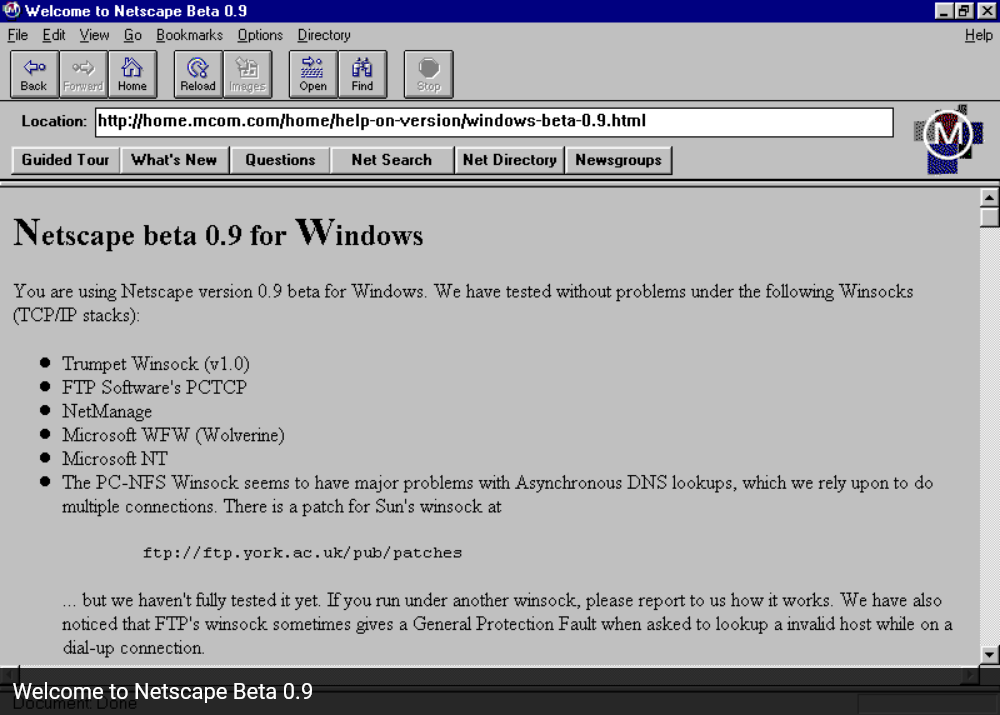1000x715 pixels.
Task: Click the Net Search button
Action: (x=392, y=160)
